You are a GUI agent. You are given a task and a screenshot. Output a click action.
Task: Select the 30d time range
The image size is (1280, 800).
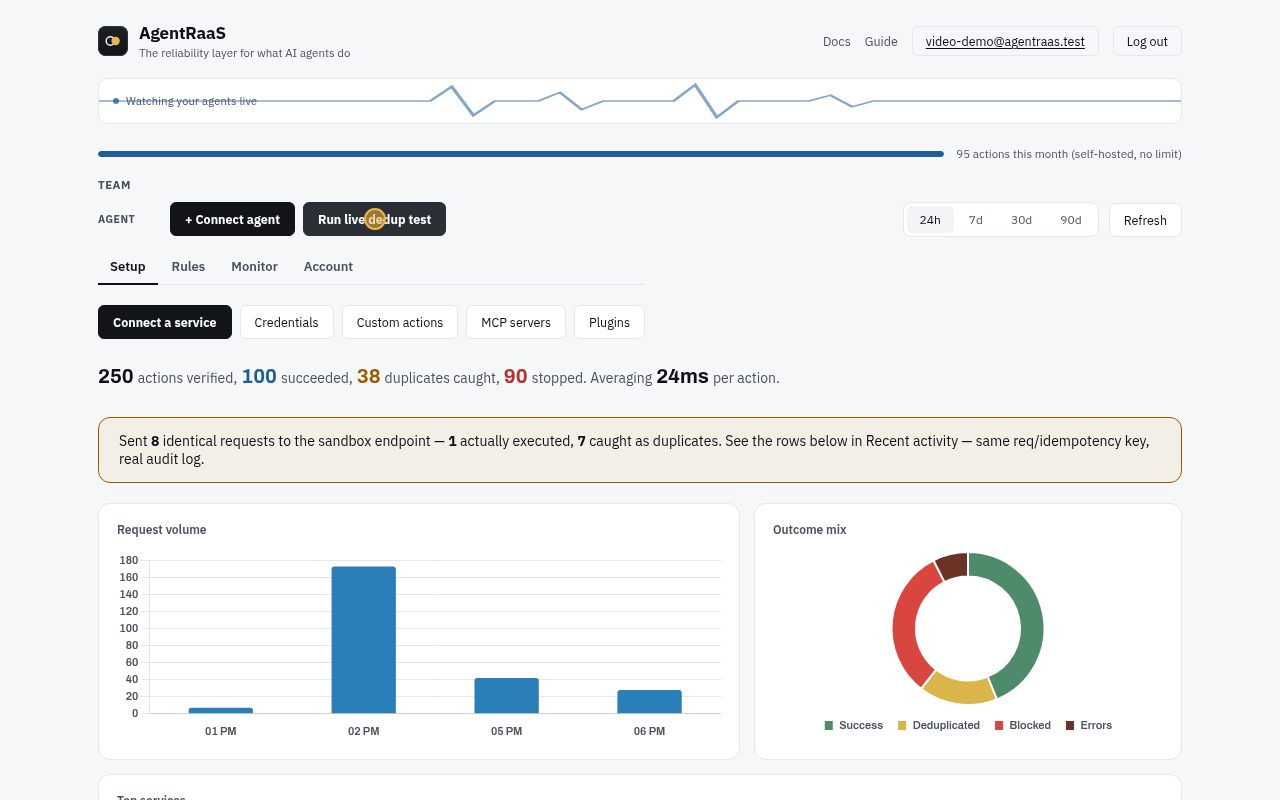point(1021,220)
